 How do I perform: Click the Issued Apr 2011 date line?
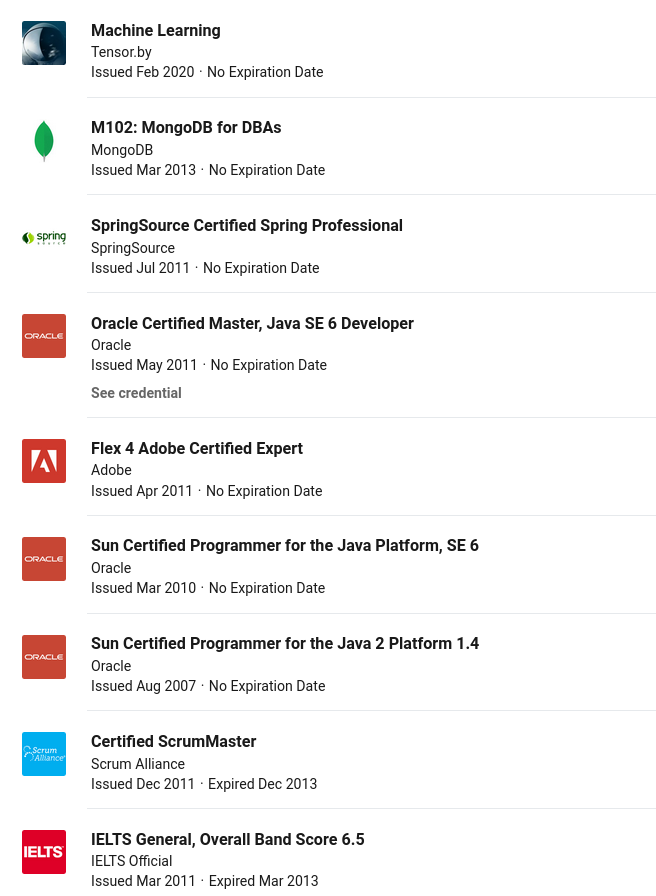(x=207, y=491)
